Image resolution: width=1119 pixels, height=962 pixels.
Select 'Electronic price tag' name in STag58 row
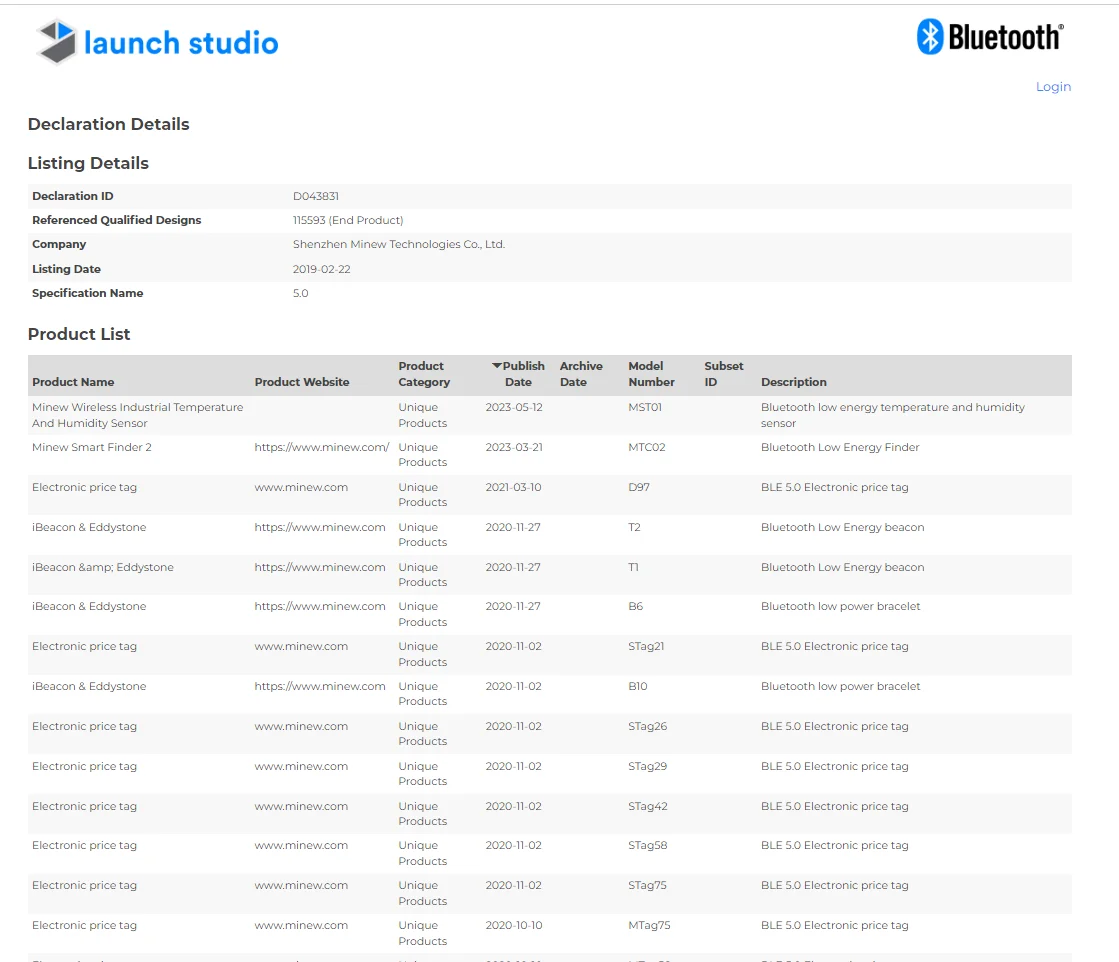(x=84, y=846)
